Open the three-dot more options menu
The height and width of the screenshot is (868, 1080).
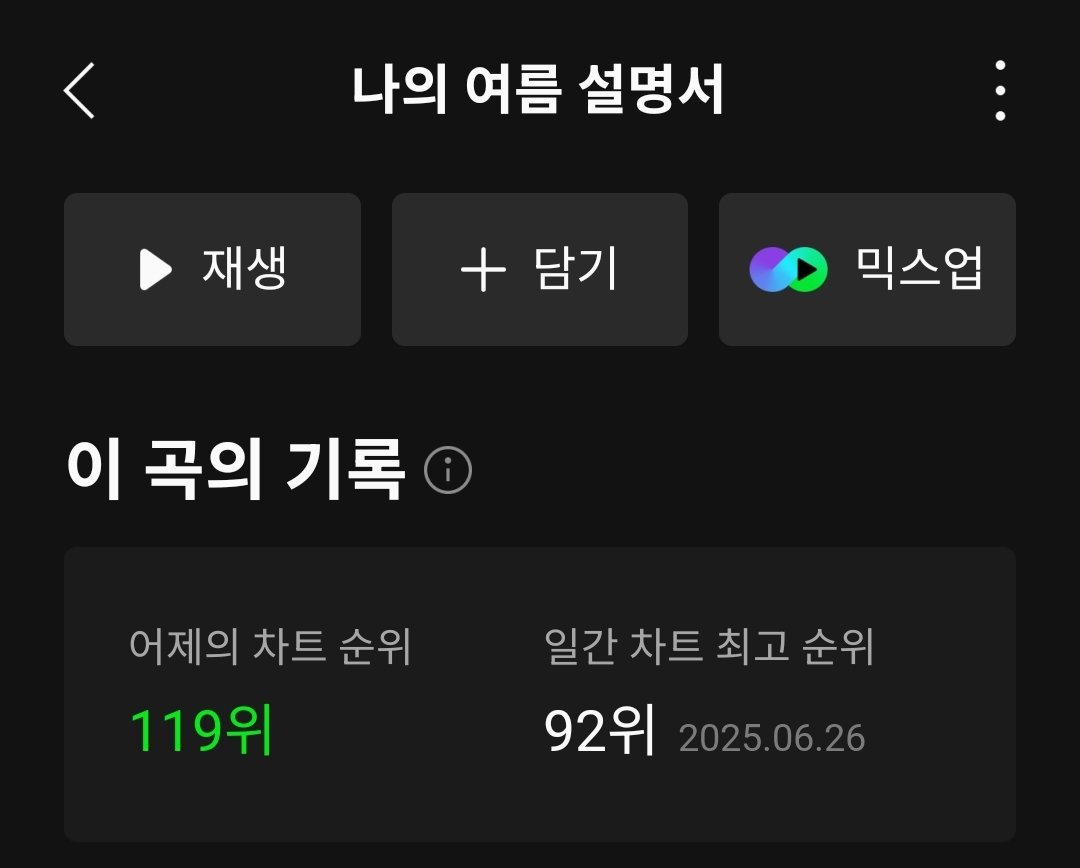pyautogui.click(x=1000, y=91)
